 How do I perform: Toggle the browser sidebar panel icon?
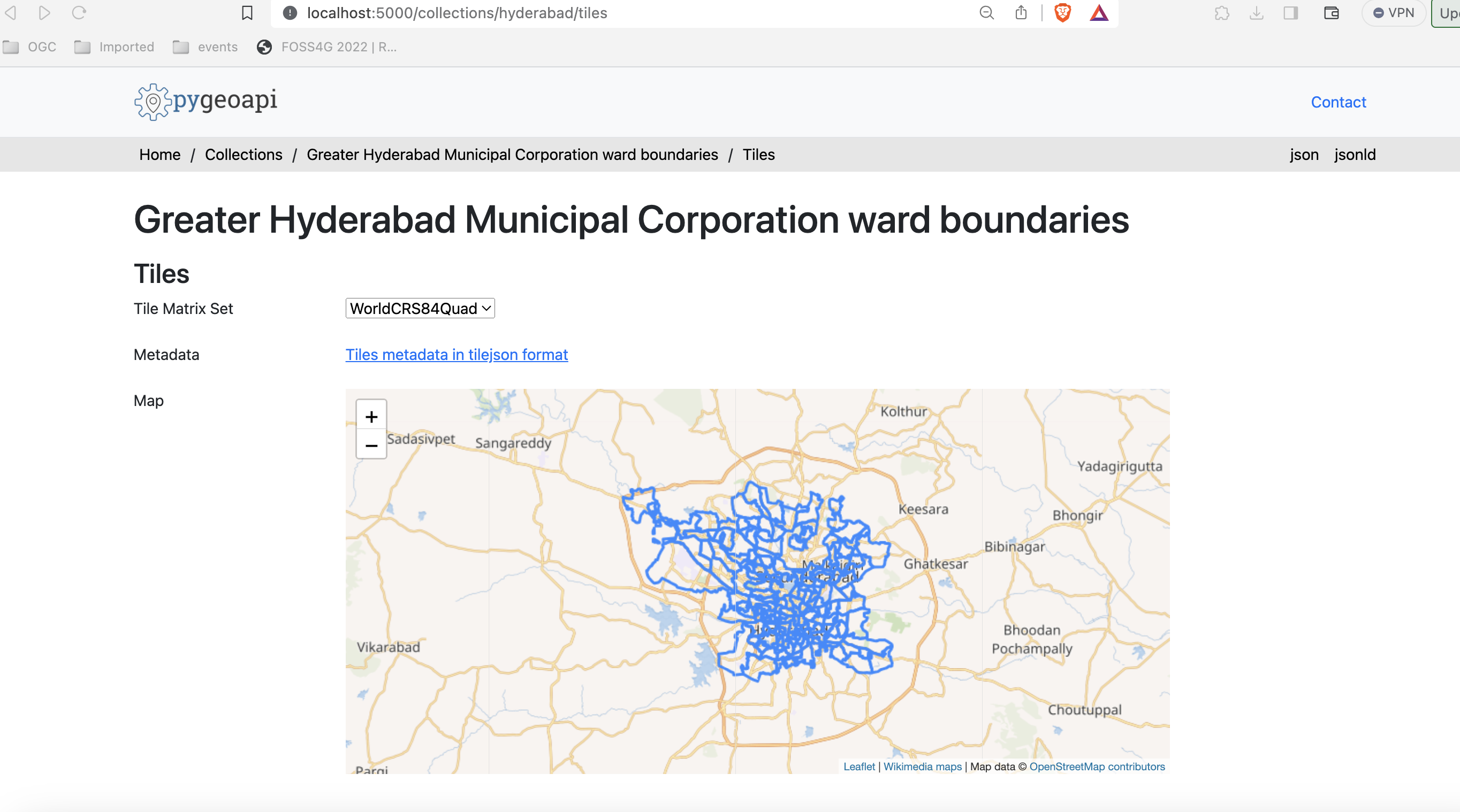coord(1290,12)
